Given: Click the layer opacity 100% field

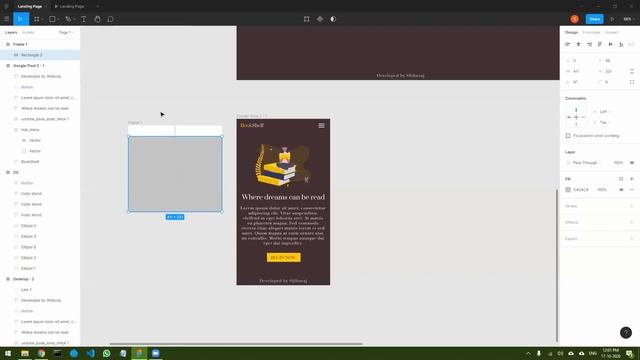Looking at the screenshot, I should (618, 163).
